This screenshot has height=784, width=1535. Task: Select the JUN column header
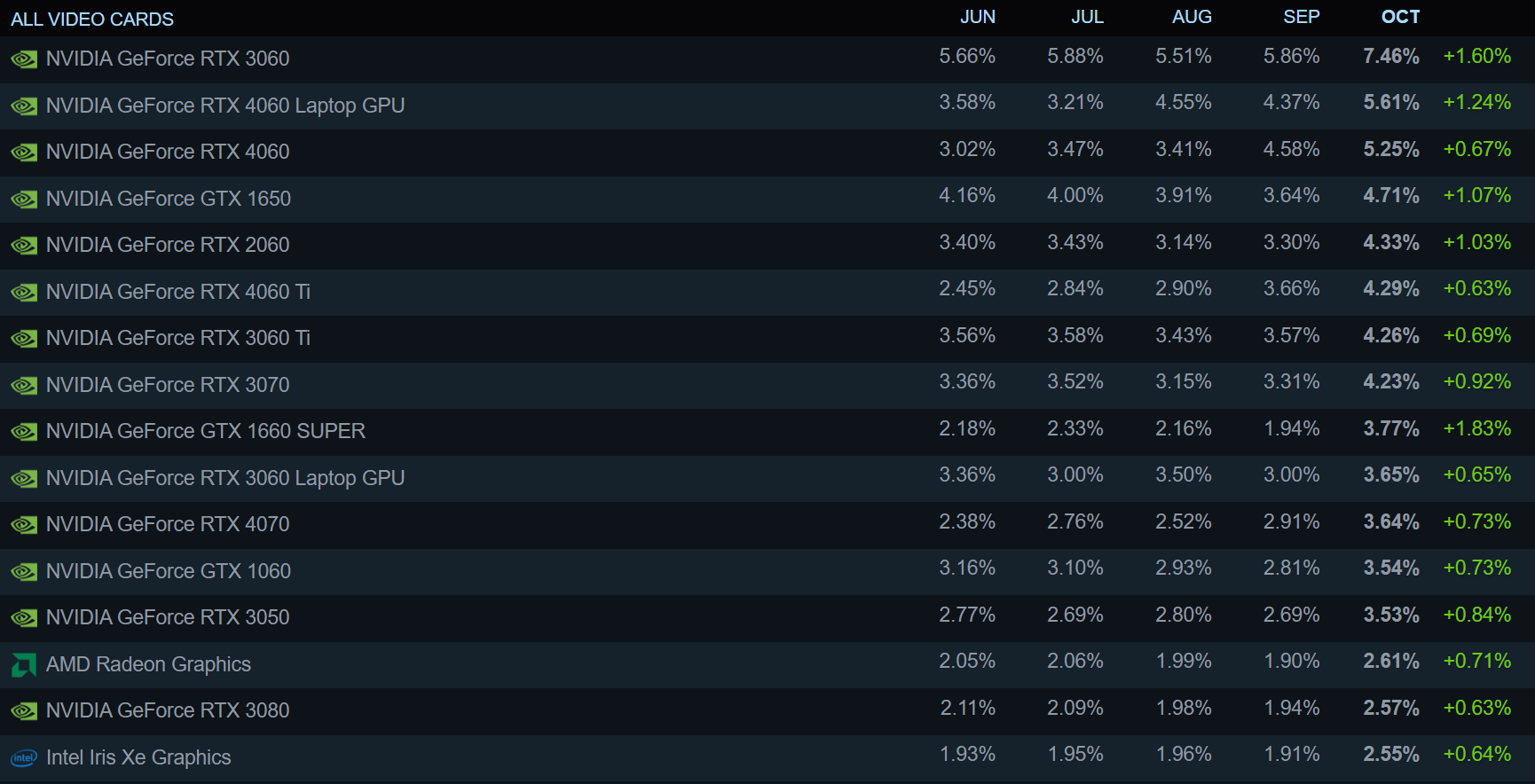[978, 17]
